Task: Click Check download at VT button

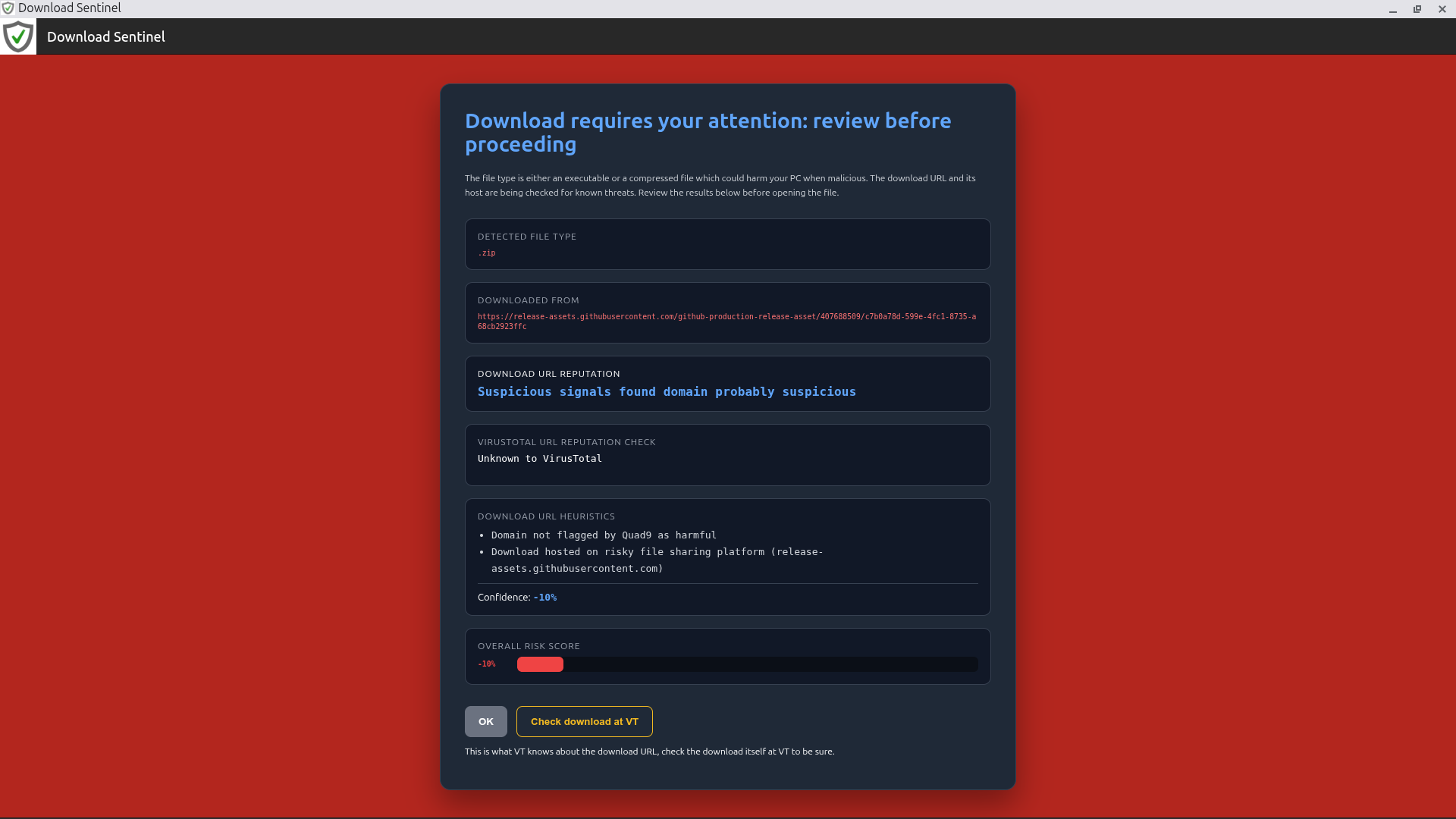Action: click(585, 721)
